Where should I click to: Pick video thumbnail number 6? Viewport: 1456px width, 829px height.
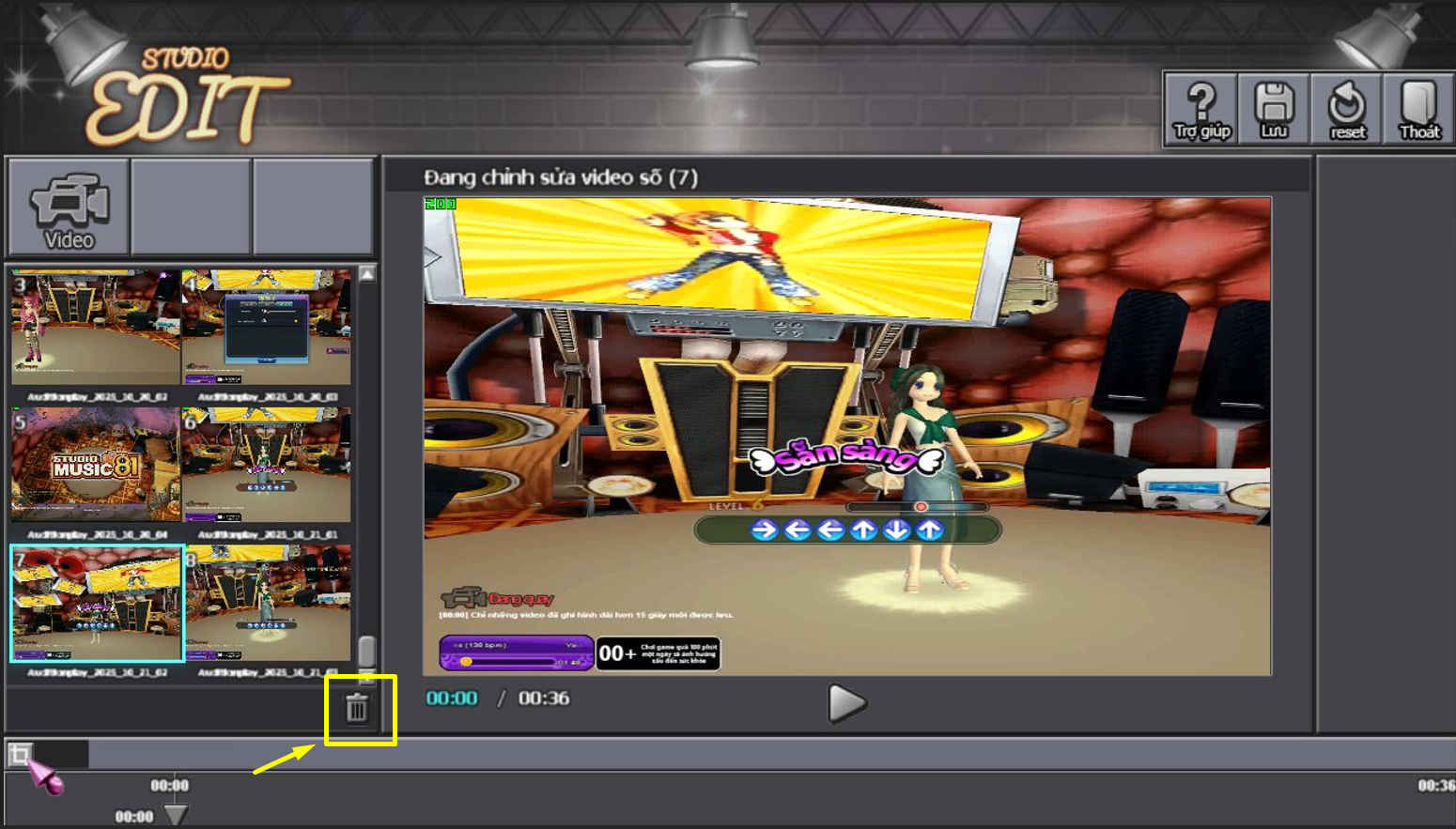click(x=267, y=465)
